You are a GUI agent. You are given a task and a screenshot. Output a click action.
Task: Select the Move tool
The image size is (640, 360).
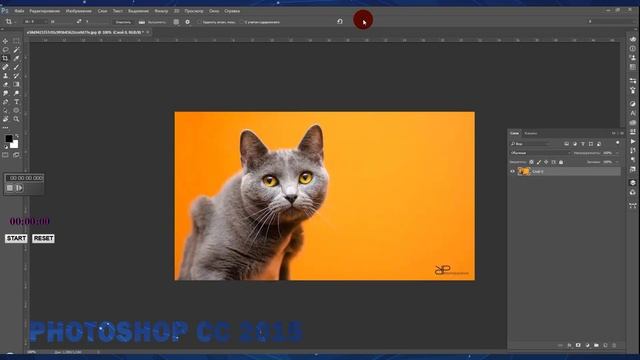pos(5,41)
